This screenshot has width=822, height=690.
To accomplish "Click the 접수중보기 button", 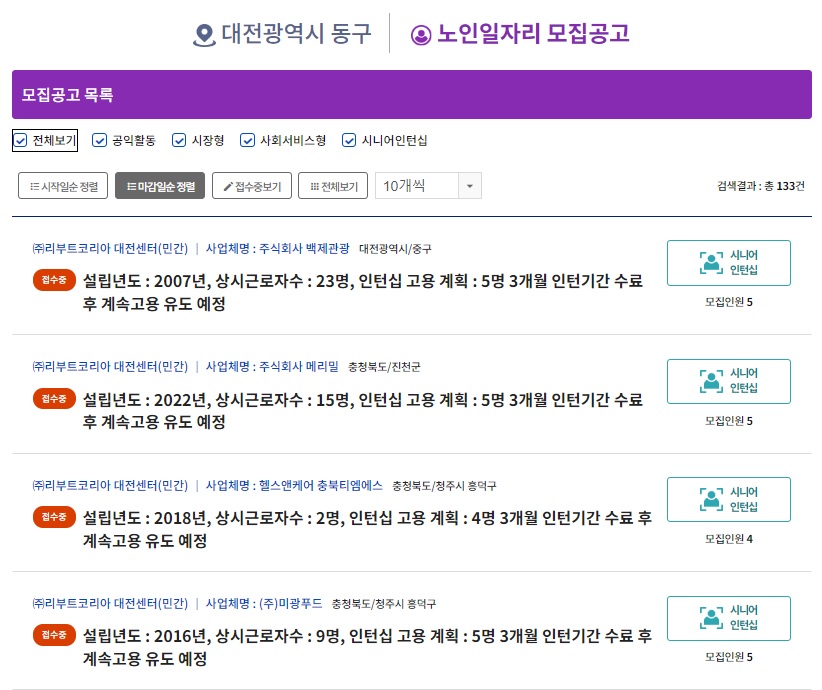I will [x=252, y=186].
